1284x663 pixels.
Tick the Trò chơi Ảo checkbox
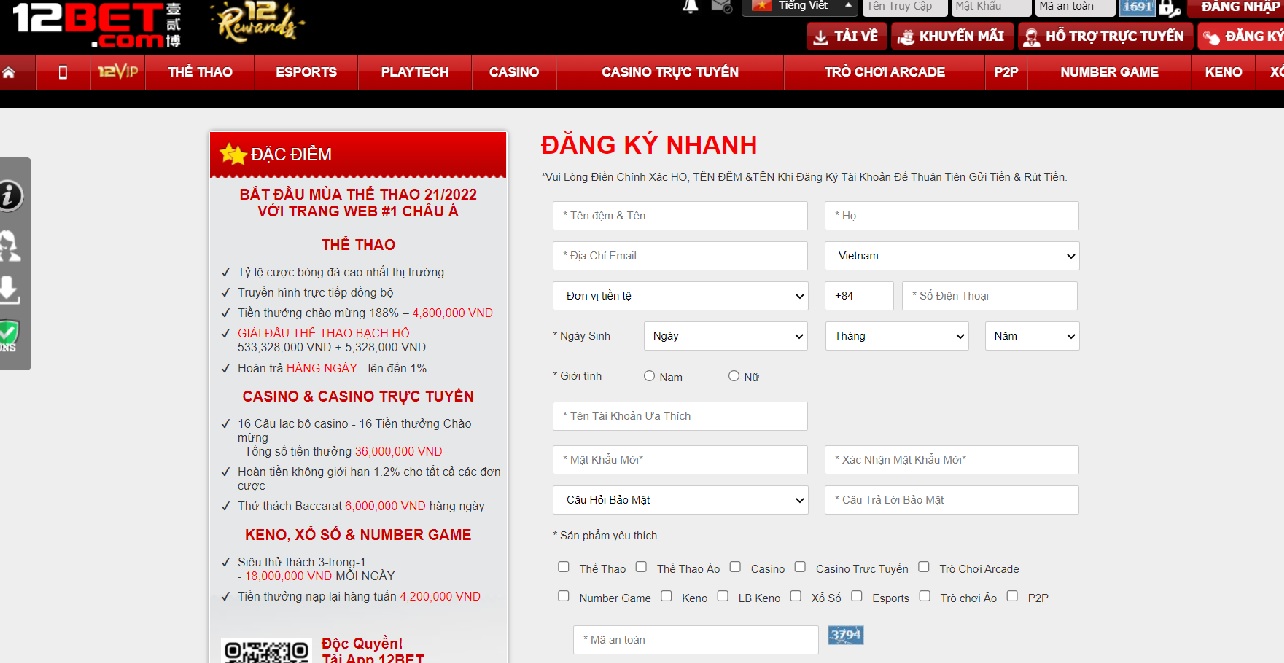coord(925,596)
